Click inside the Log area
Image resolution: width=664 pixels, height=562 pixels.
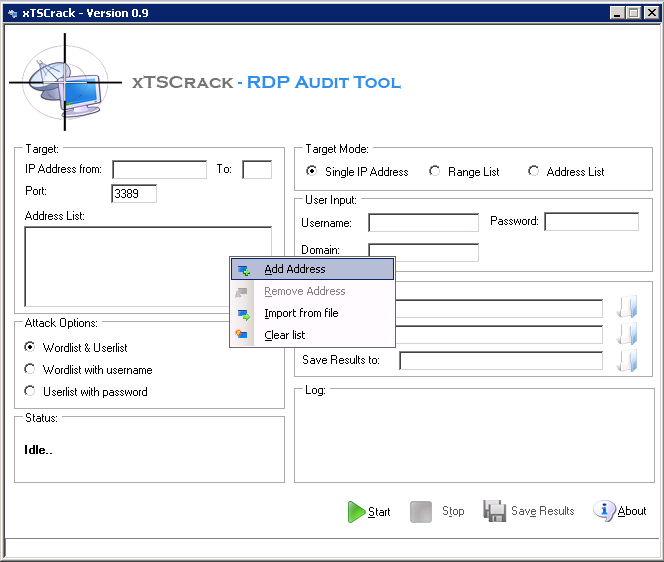click(474, 438)
